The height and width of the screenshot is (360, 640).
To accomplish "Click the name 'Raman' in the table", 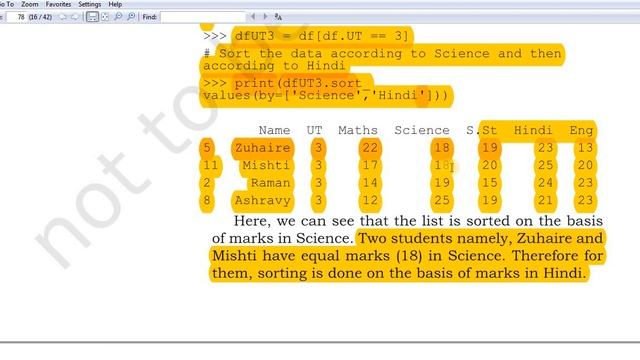I will (270, 183).
